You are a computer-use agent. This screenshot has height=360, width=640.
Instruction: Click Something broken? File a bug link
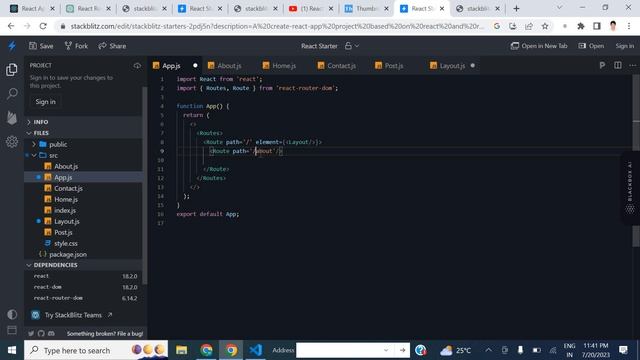(105, 333)
